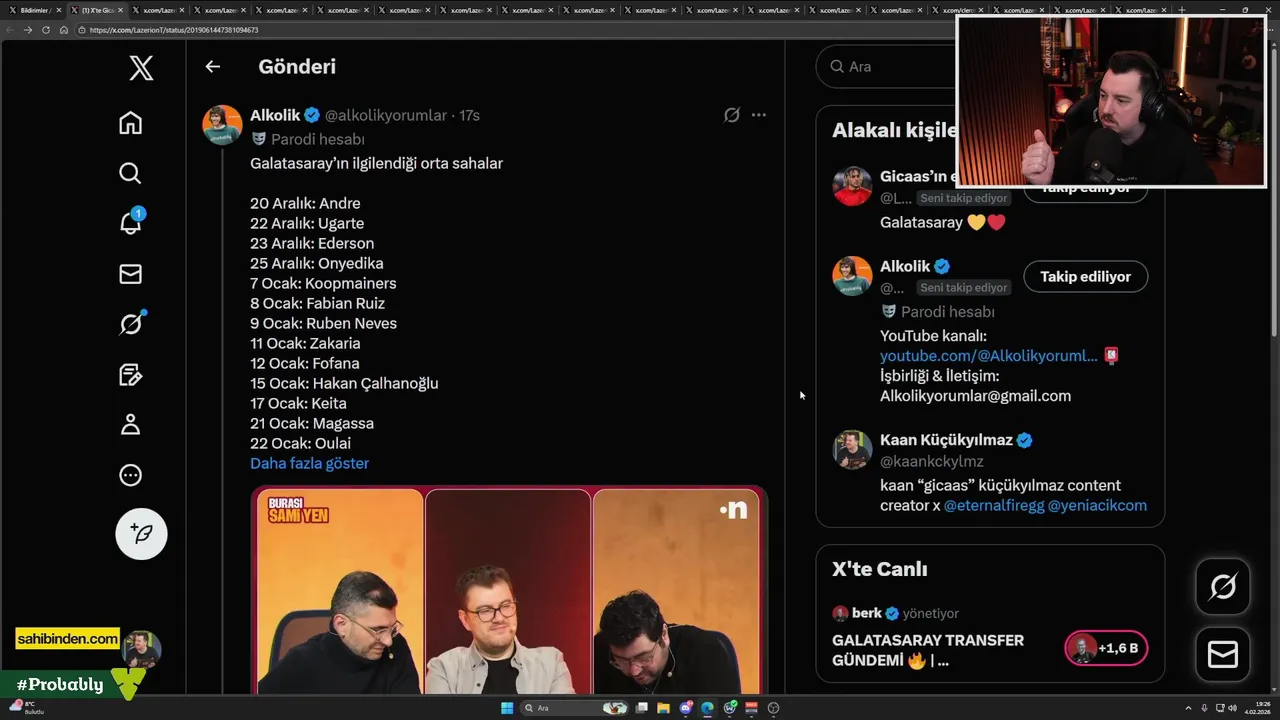Screen dimensions: 1280x720
Task: Go to Home in sidebar
Action: (x=130, y=123)
